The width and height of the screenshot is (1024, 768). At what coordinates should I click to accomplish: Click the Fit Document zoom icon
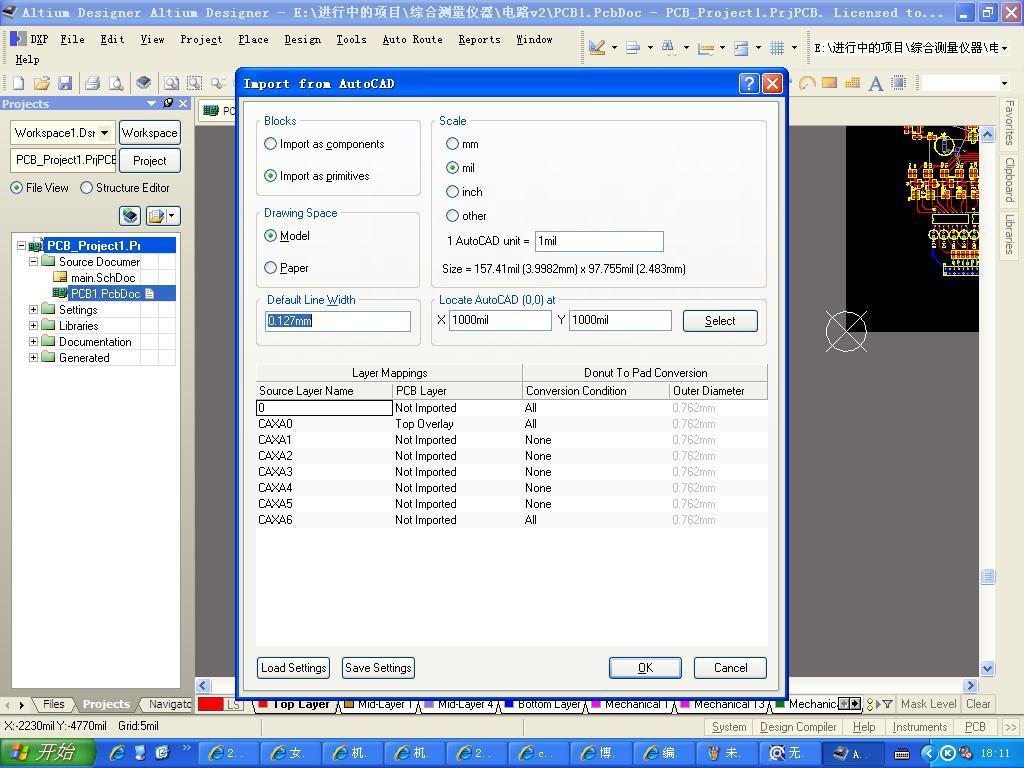click(171, 83)
